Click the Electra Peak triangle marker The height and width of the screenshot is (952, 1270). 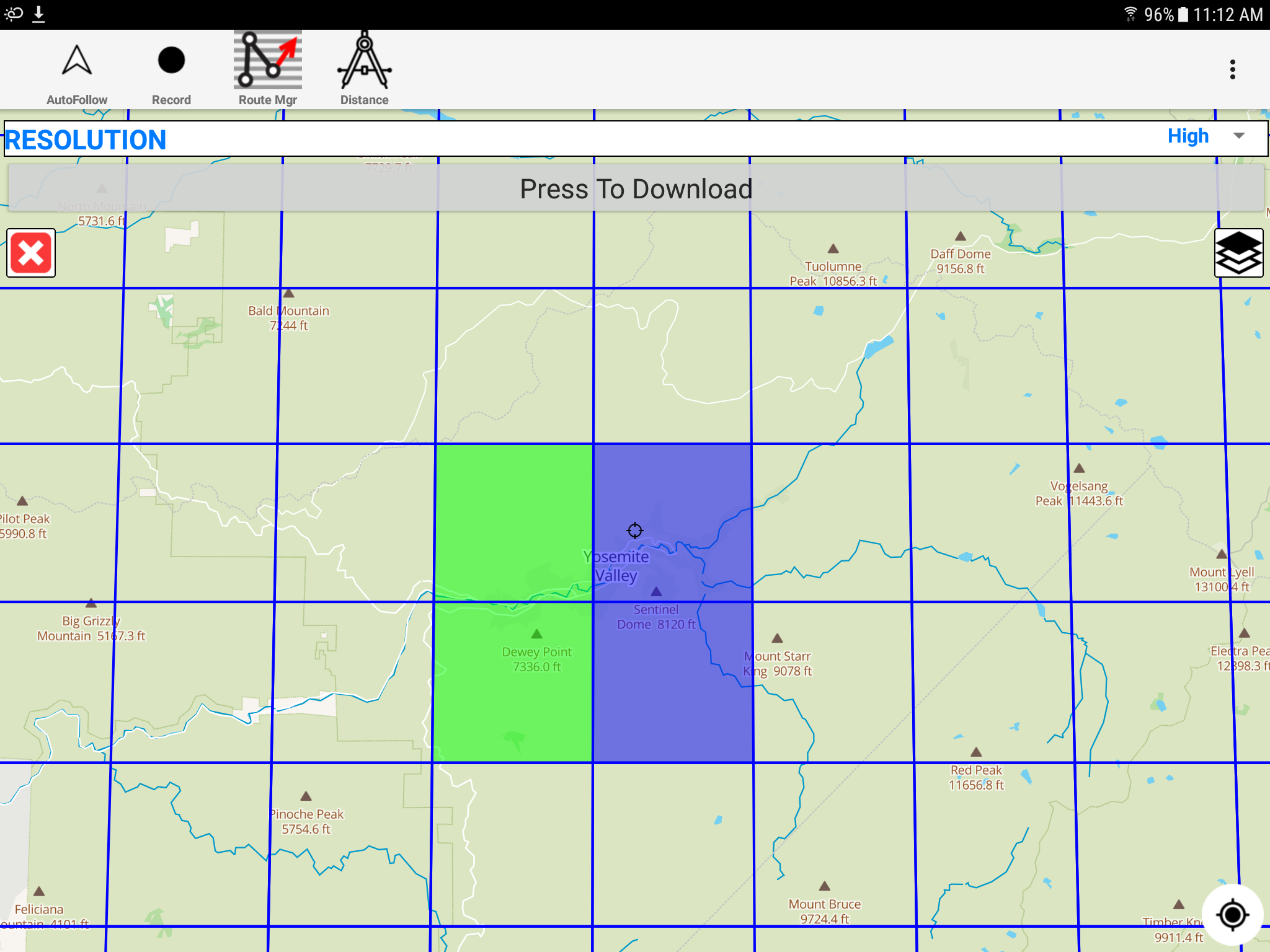coord(1245,633)
